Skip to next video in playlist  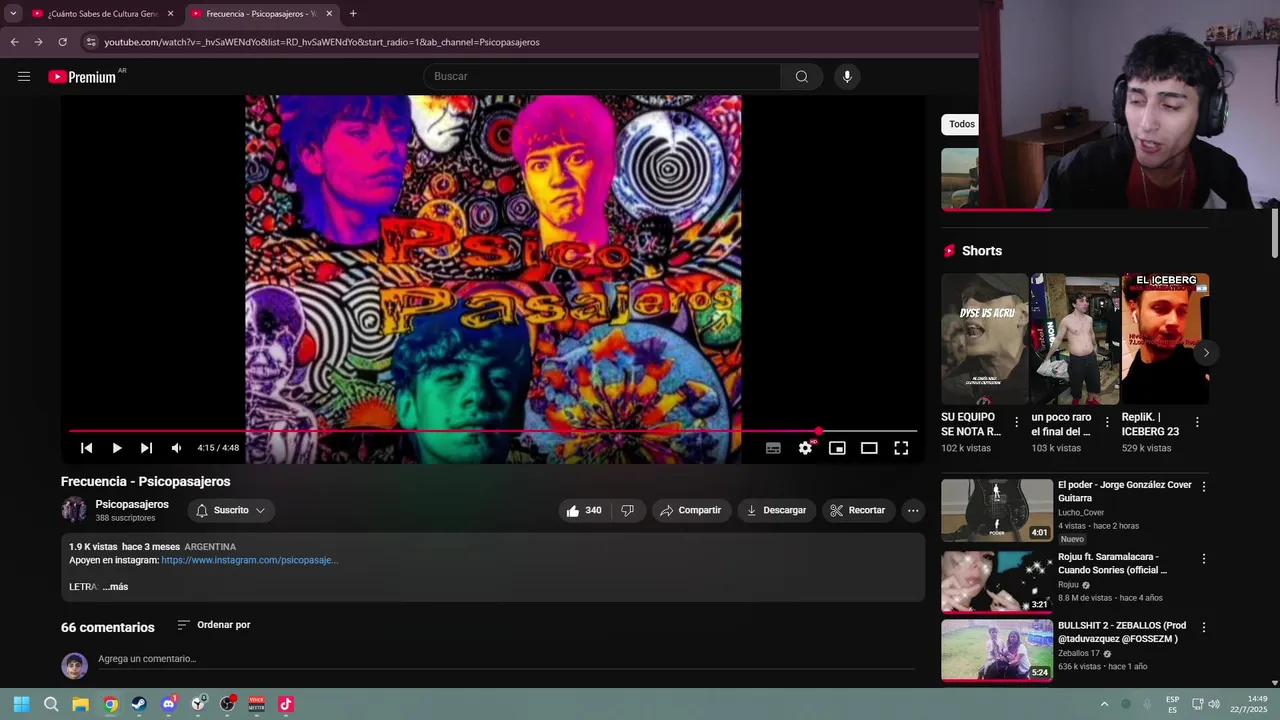tap(146, 448)
